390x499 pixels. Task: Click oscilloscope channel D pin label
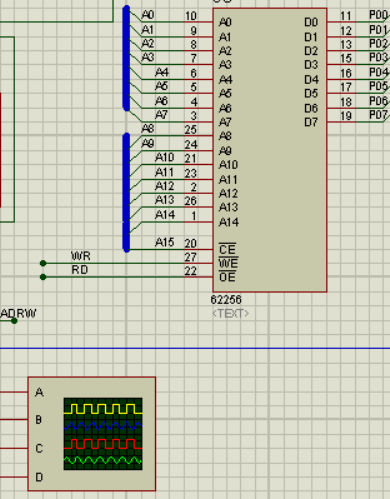click(39, 477)
